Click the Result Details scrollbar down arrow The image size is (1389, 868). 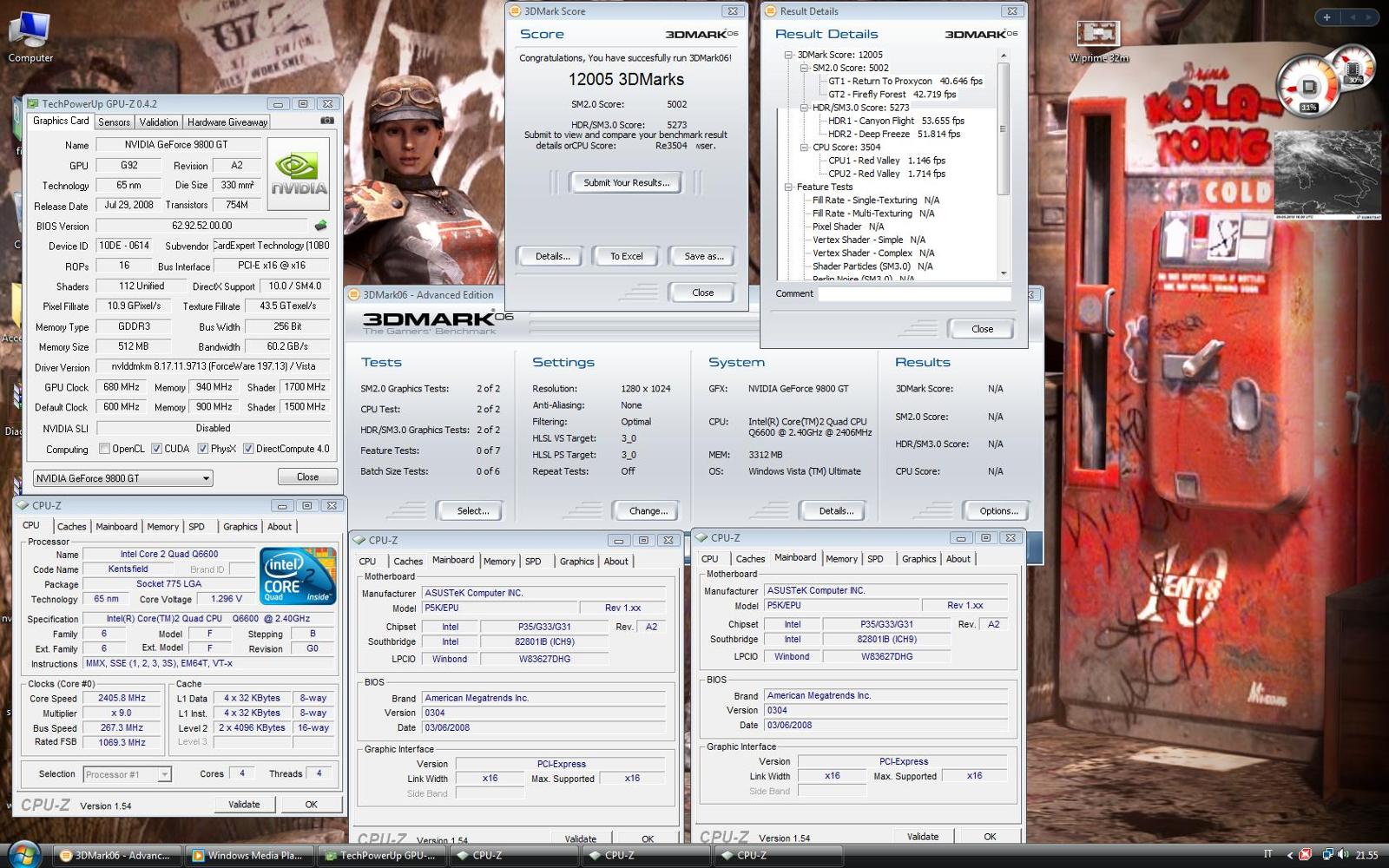1004,273
